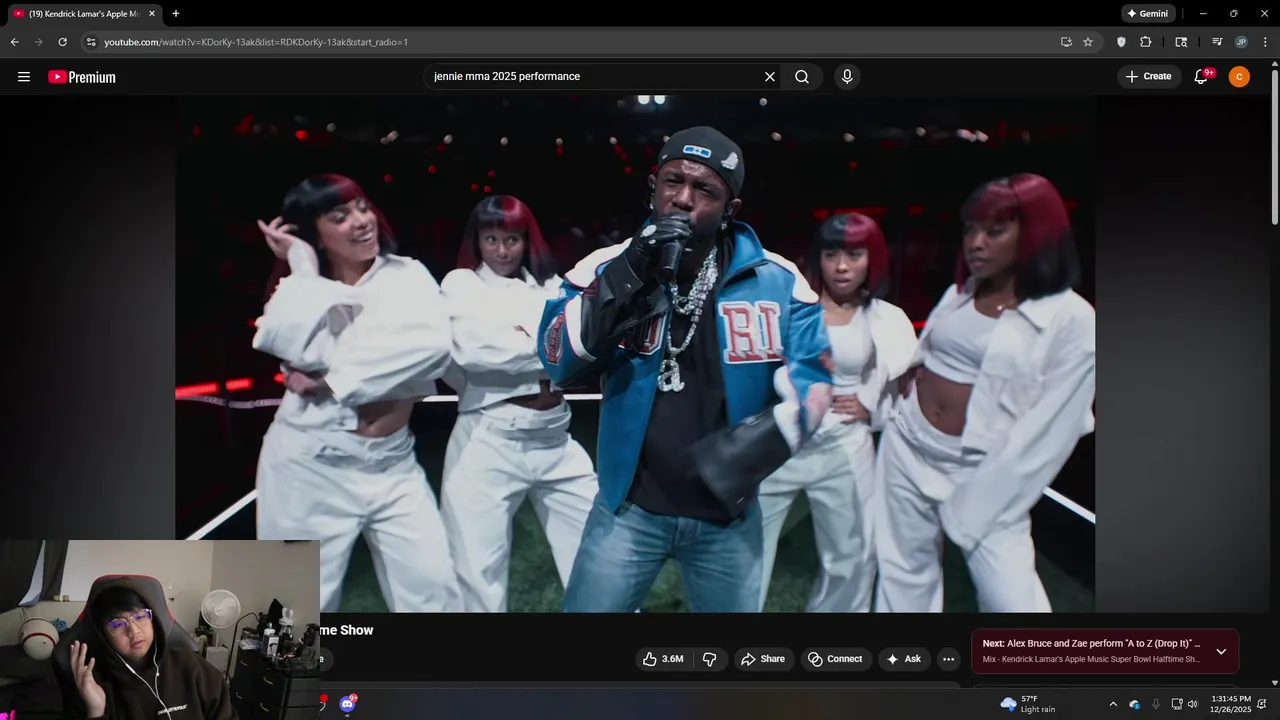Viewport: 1280px width, 720px height.
Task: Open Windows notification bell in taskbar
Action: coord(1262,704)
